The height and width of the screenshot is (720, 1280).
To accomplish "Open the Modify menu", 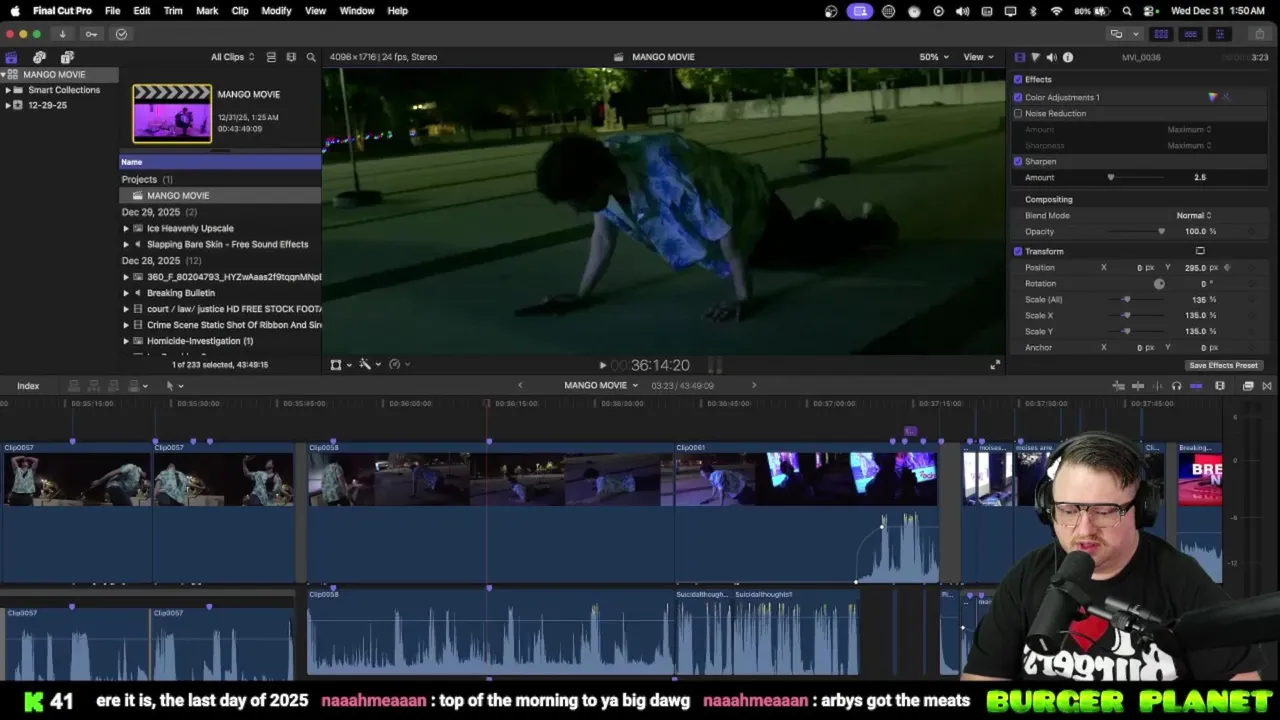I will pos(276,11).
